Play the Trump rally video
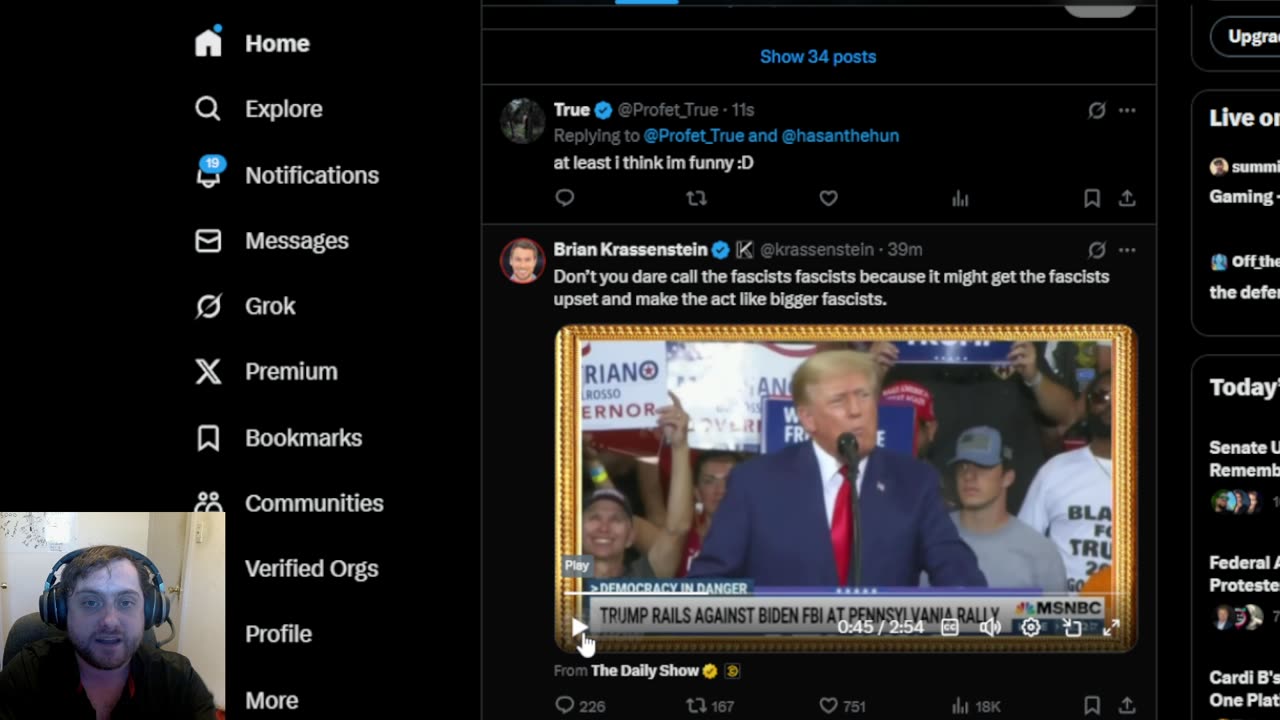The width and height of the screenshot is (1280, 720). [x=579, y=627]
